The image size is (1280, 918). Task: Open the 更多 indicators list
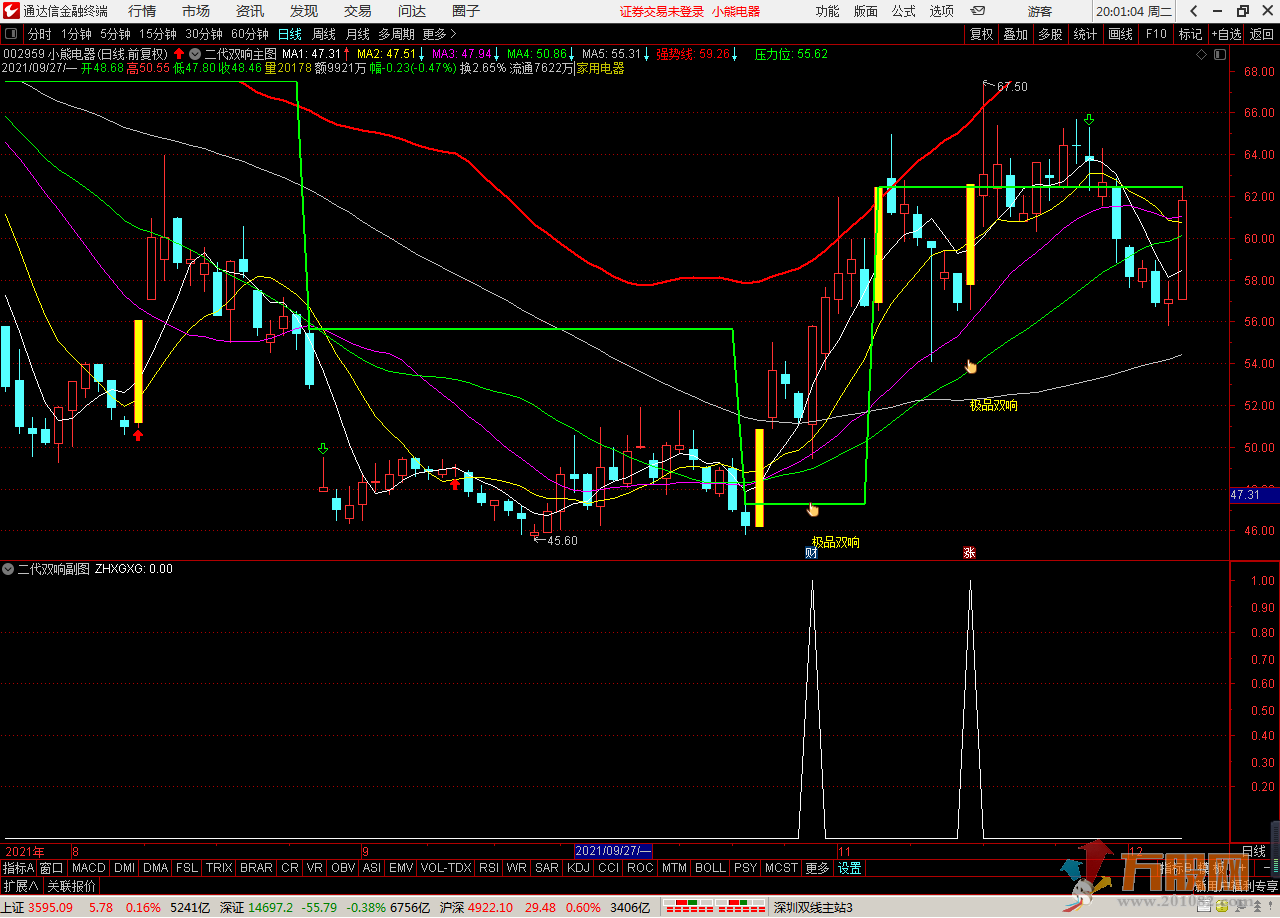[817, 868]
